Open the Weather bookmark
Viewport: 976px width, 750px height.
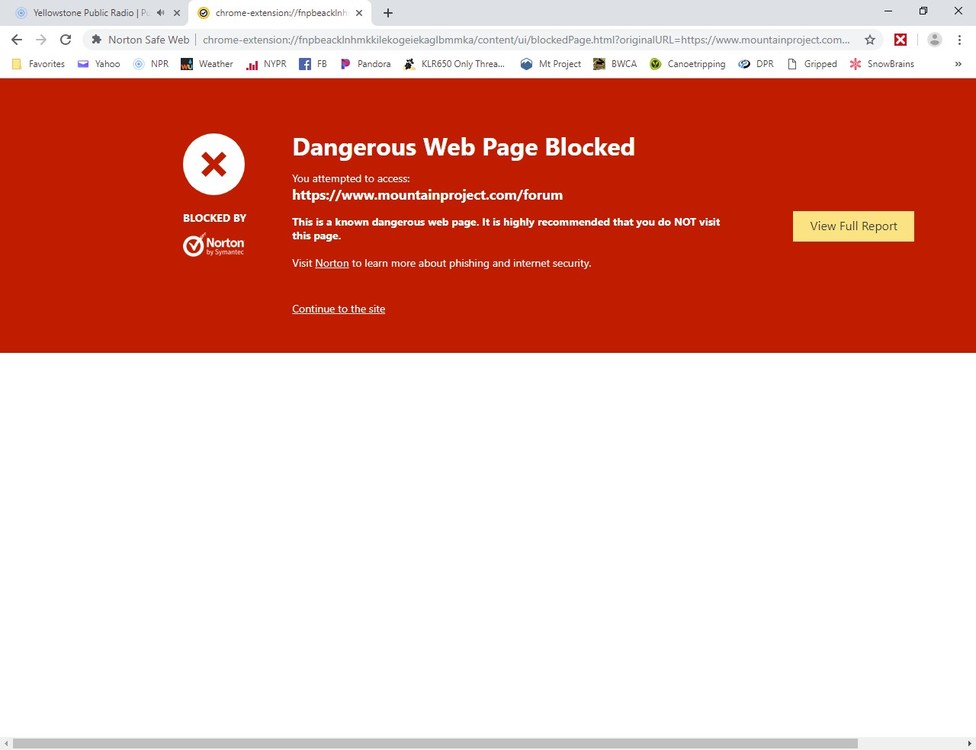tap(207, 63)
